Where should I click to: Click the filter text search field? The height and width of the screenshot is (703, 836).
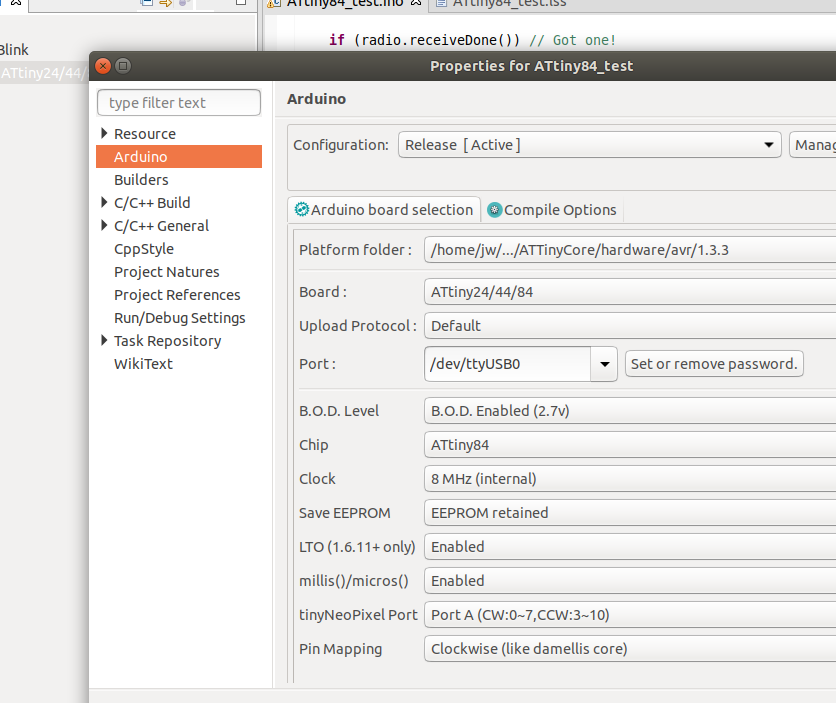[x=179, y=102]
